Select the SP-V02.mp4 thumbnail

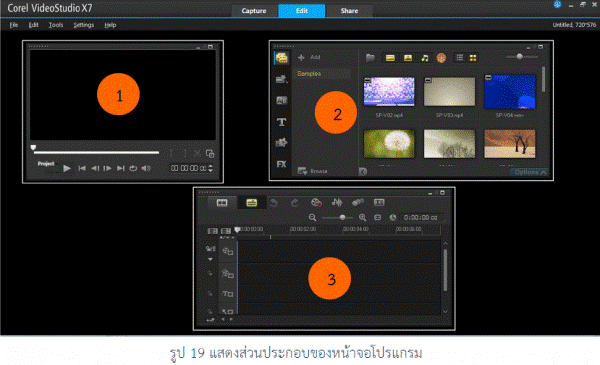(x=389, y=92)
